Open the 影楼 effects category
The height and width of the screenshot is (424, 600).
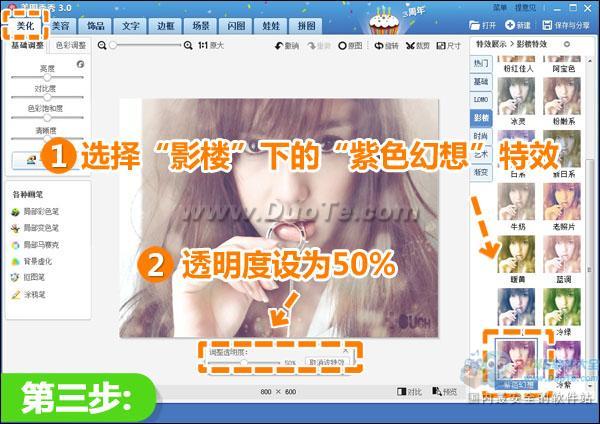coord(481,116)
